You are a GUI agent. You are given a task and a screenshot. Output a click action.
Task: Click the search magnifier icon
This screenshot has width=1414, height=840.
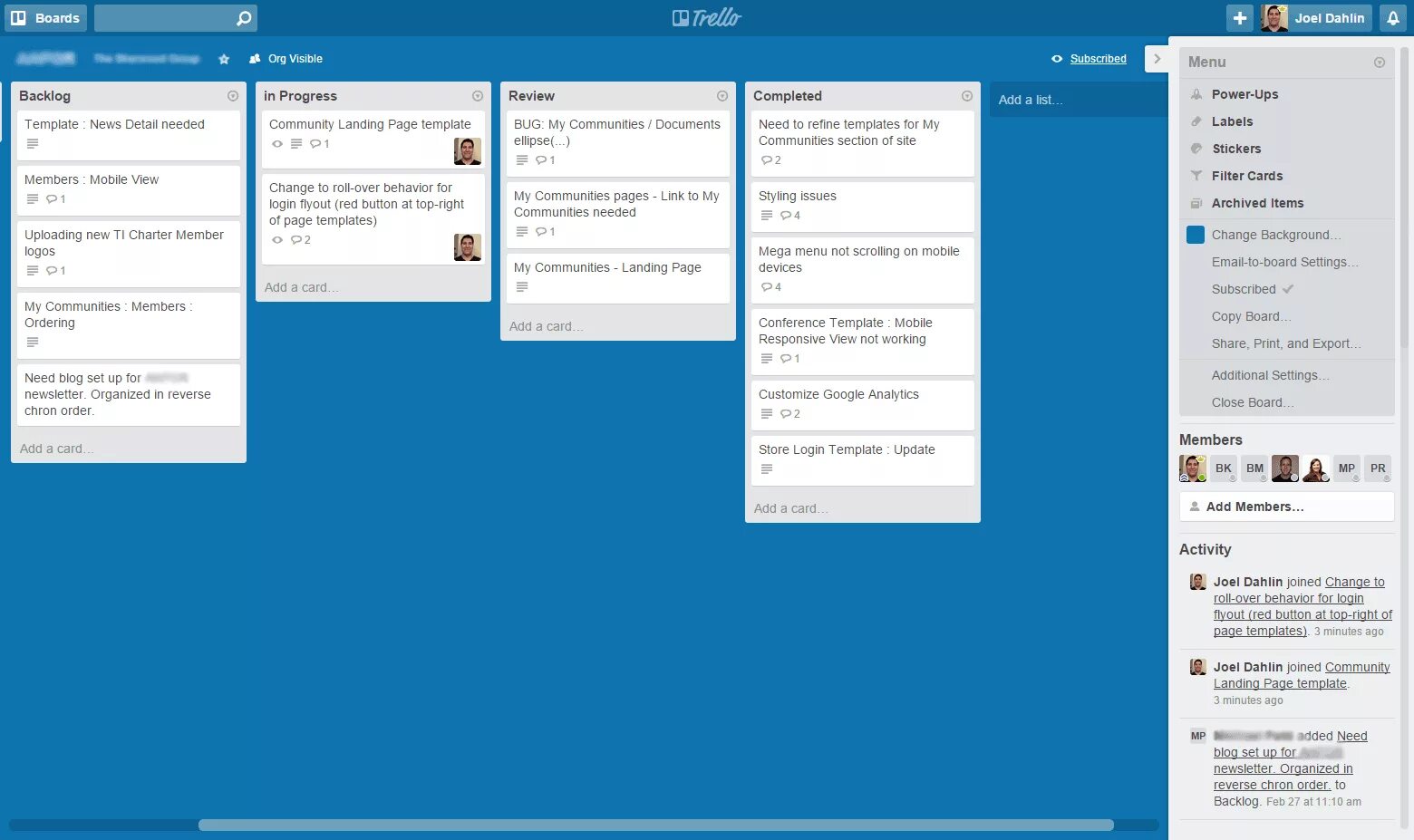(x=244, y=18)
